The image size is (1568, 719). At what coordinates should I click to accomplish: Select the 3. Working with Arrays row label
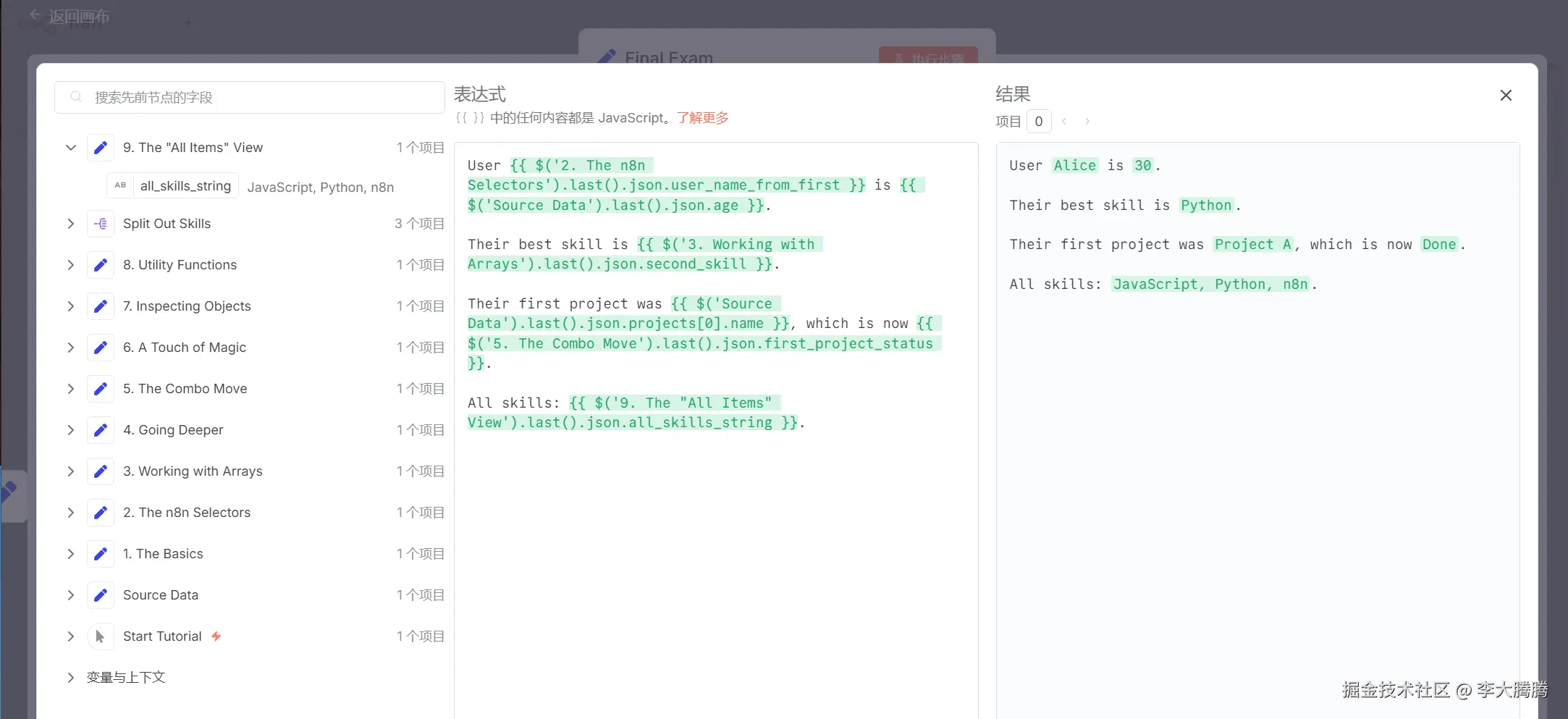(x=193, y=471)
